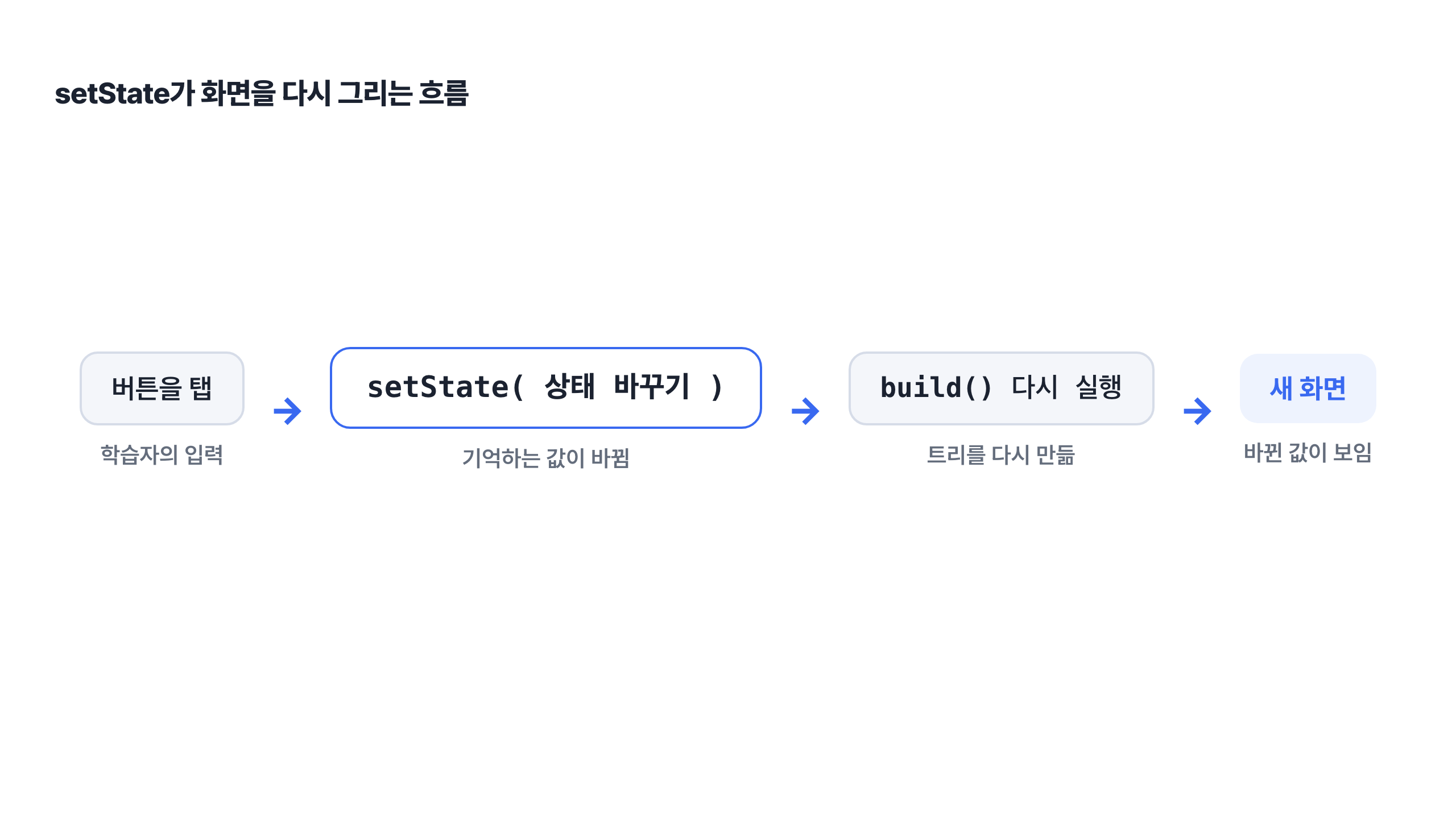Click the words 상태 바꾸기 inside the setState box
This screenshot has height=819, width=1456.
(x=617, y=387)
